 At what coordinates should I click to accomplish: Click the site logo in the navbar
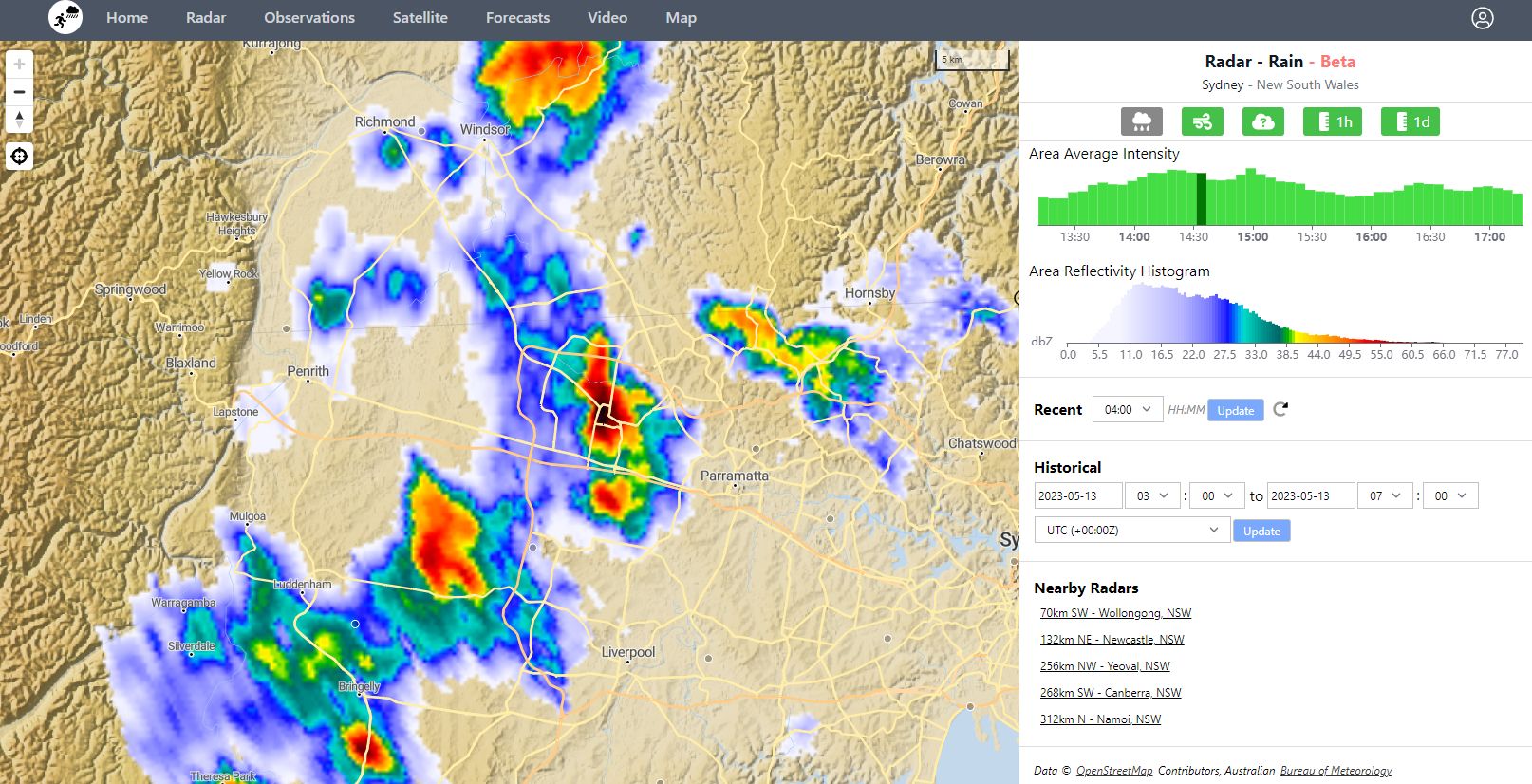coord(65,17)
